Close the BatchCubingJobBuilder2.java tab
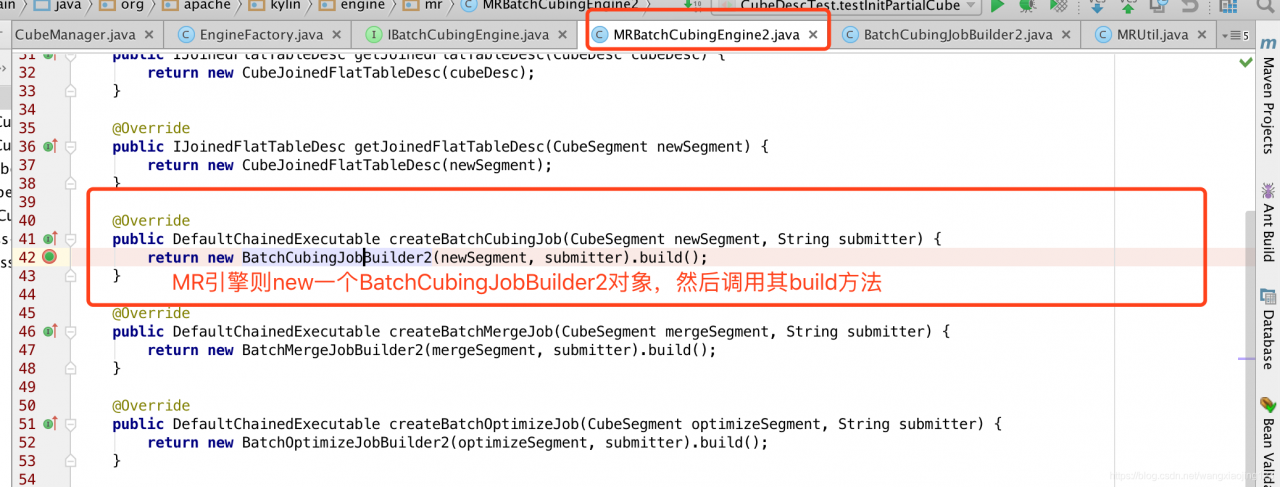Viewport: 1280px width, 487px height. tap(1066, 35)
